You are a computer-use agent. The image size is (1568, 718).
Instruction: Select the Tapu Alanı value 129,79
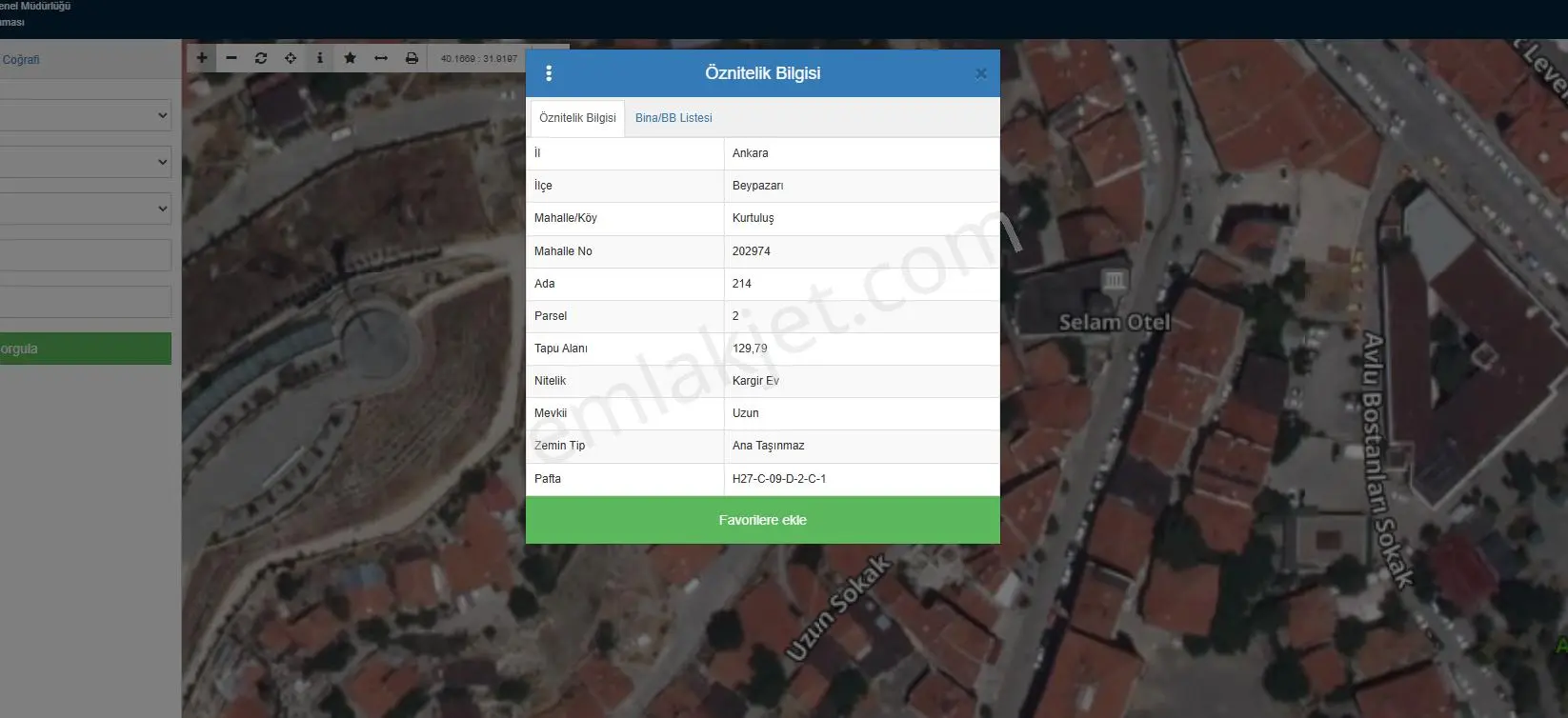[x=750, y=349]
